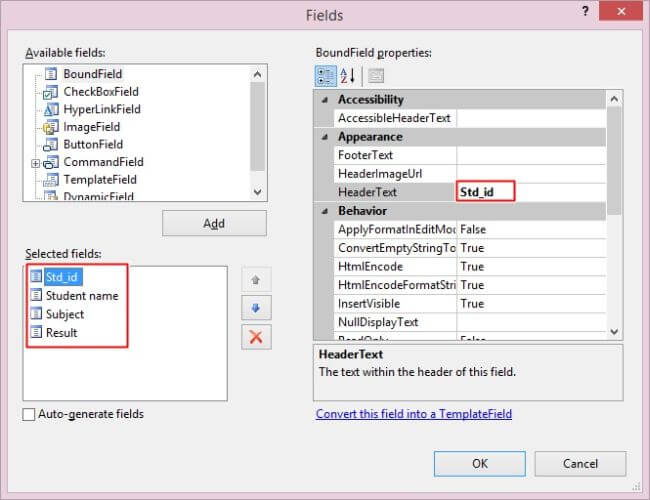Viewport: 650px width, 500px height.
Task: Select Subject in selected fields
Action: pos(65,314)
